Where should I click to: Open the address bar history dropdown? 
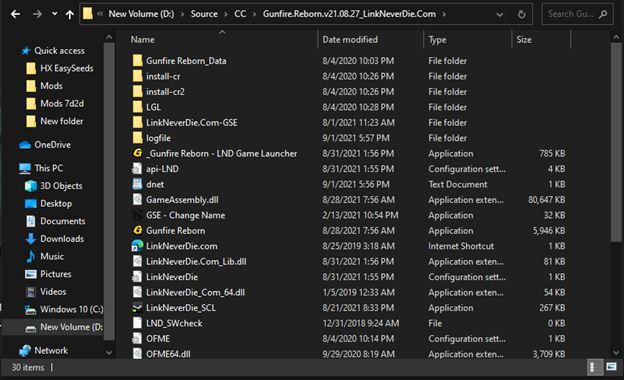click(x=499, y=15)
